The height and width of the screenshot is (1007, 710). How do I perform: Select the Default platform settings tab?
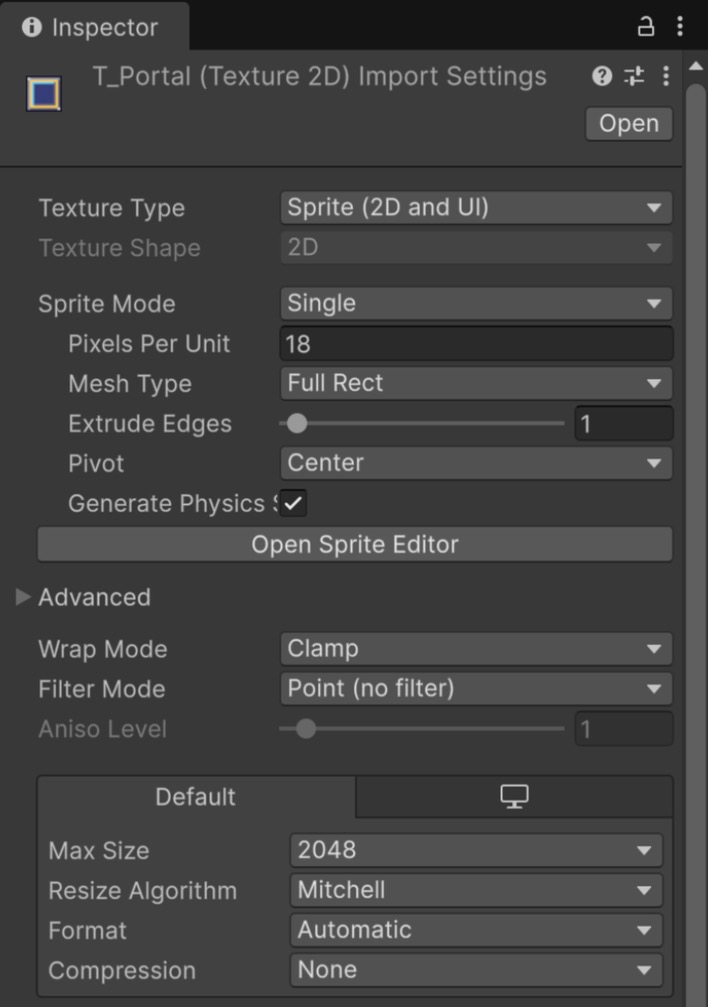click(x=196, y=796)
